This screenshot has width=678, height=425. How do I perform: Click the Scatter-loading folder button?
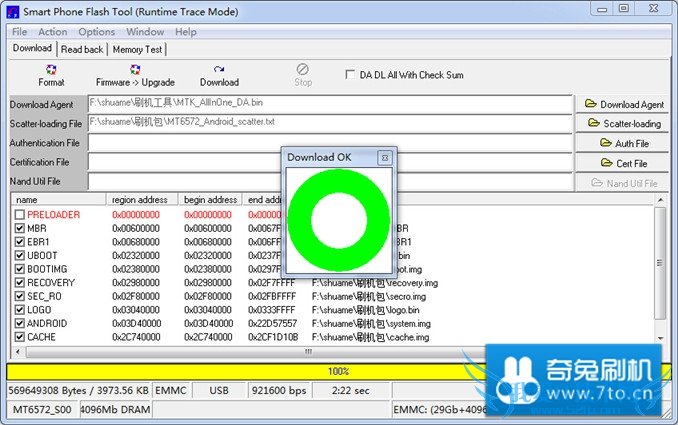click(x=624, y=124)
